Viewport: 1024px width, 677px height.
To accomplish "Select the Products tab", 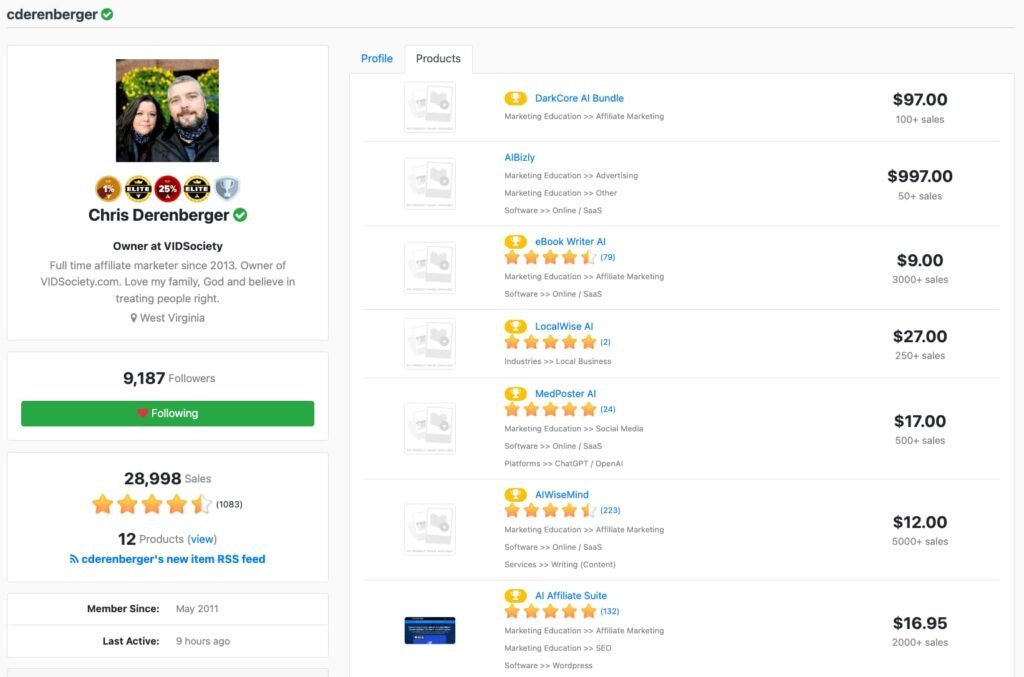I will pos(438,59).
